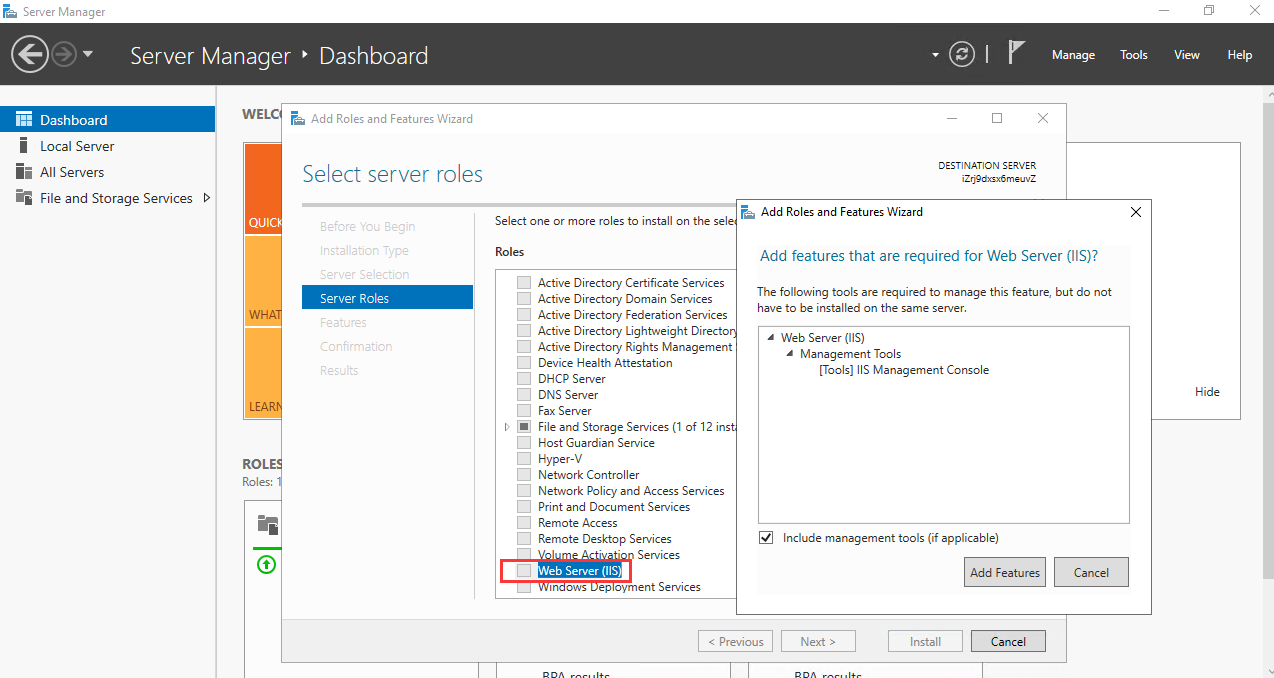The height and width of the screenshot is (678, 1274).
Task: Click the back navigation arrow in Server Manager
Action: [30, 54]
